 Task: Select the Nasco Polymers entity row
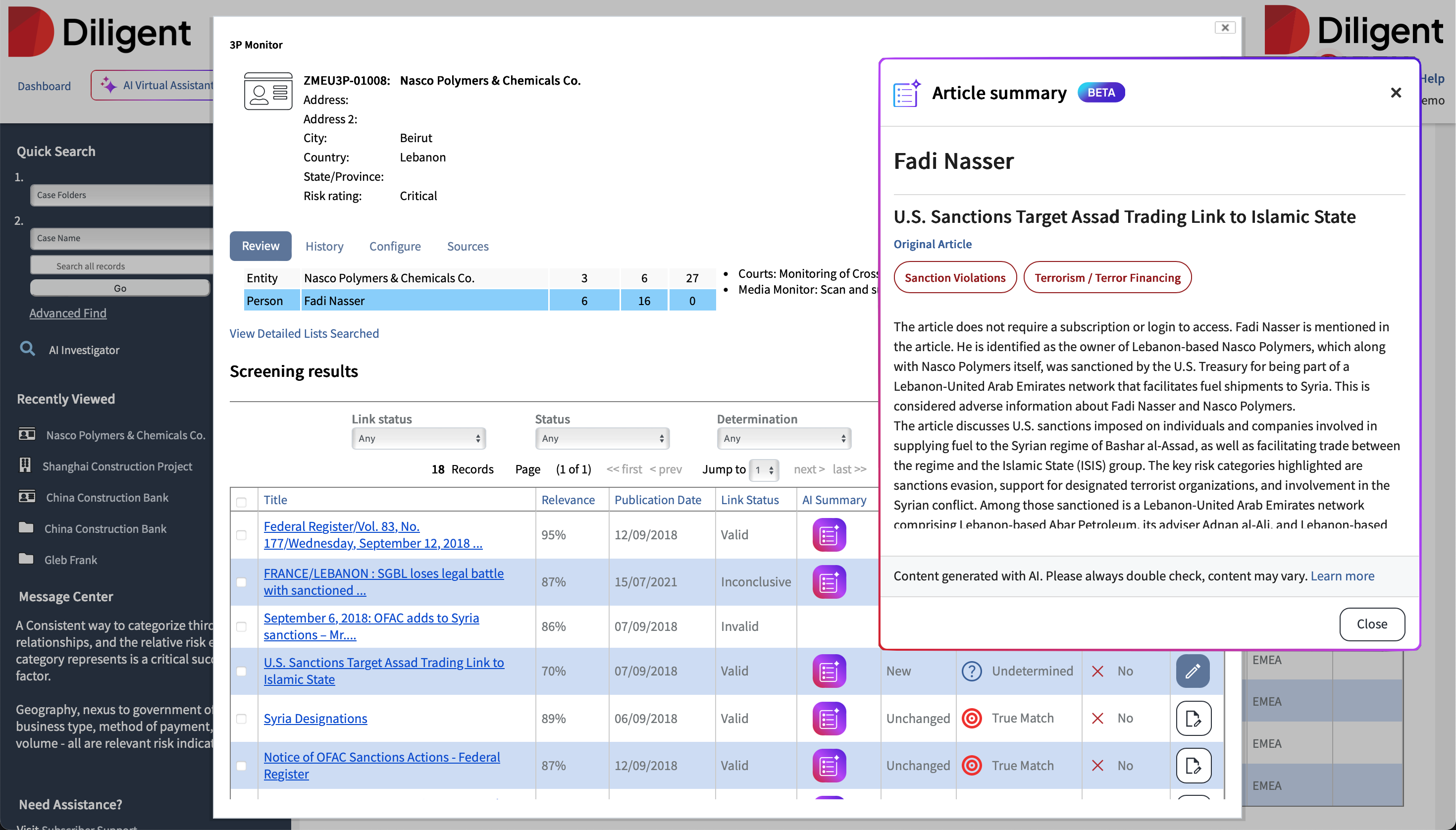point(479,278)
